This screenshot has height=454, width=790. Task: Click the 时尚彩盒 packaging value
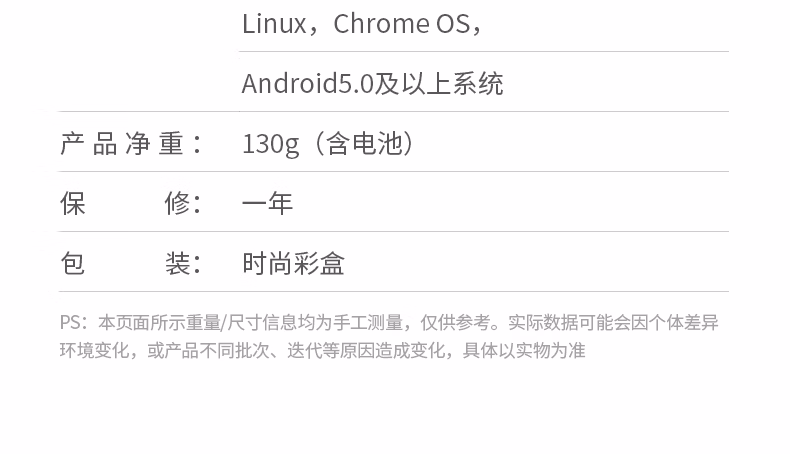click(293, 264)
